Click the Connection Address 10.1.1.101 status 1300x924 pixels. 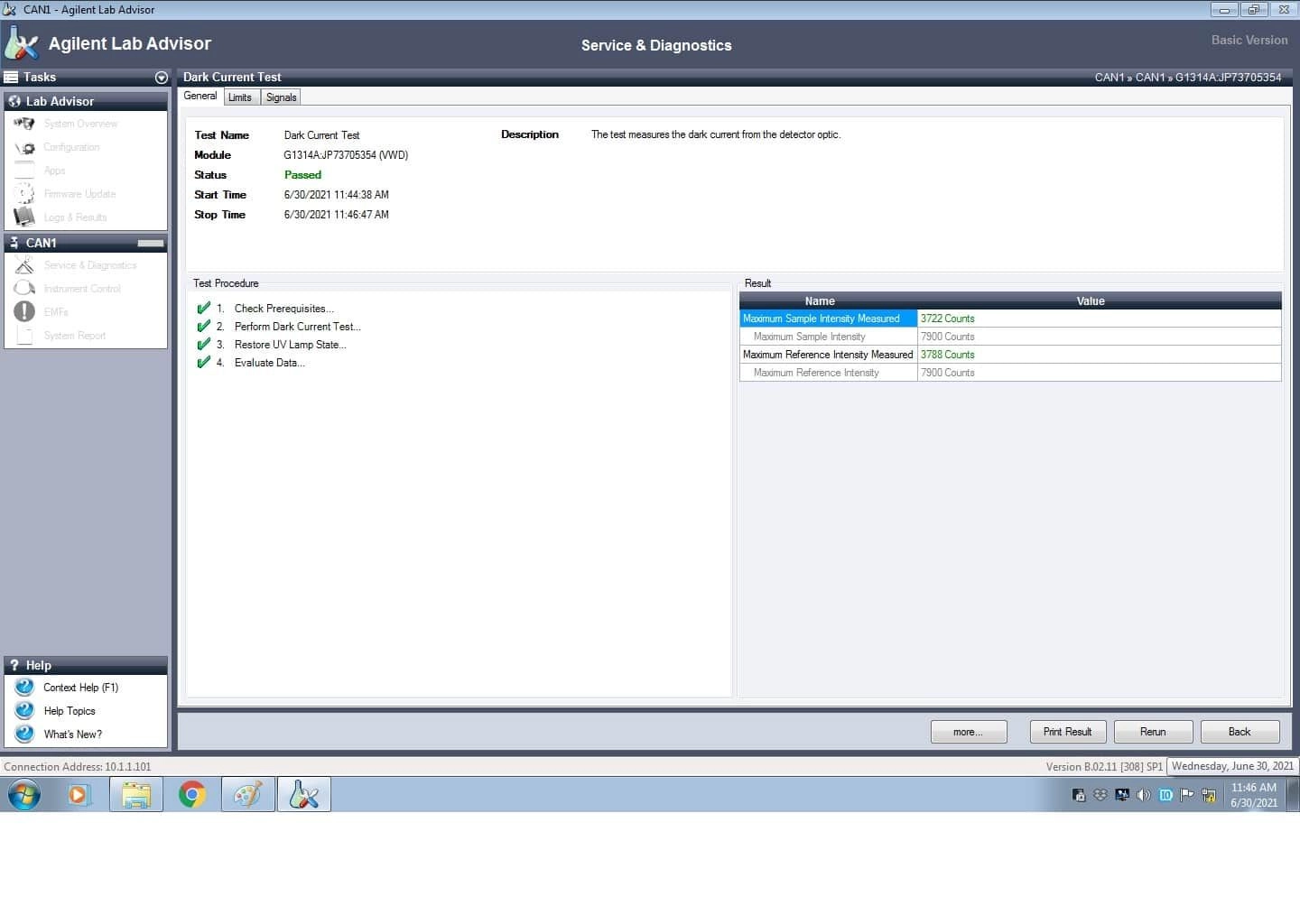[78, 767]
